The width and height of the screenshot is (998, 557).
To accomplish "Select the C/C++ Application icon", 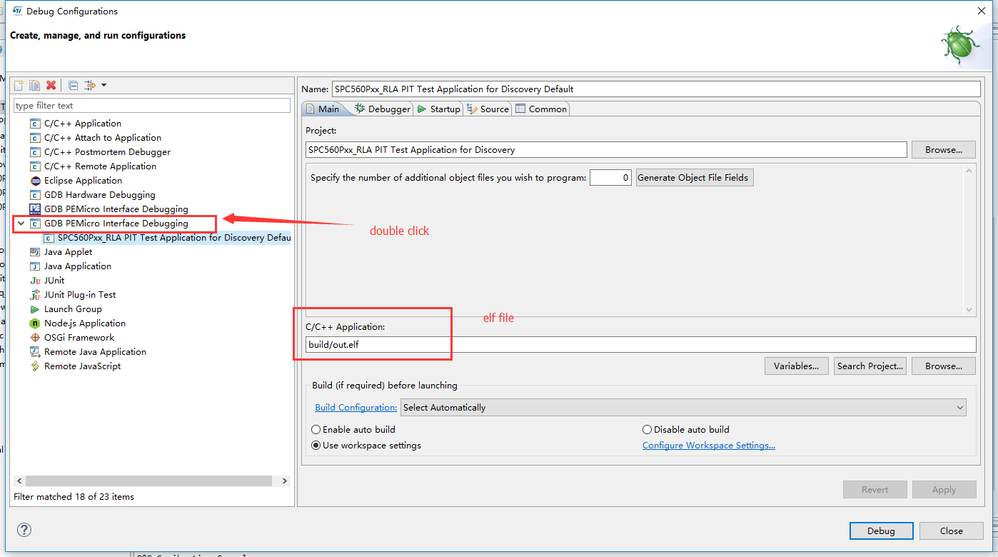I will [x=35, y=123].
